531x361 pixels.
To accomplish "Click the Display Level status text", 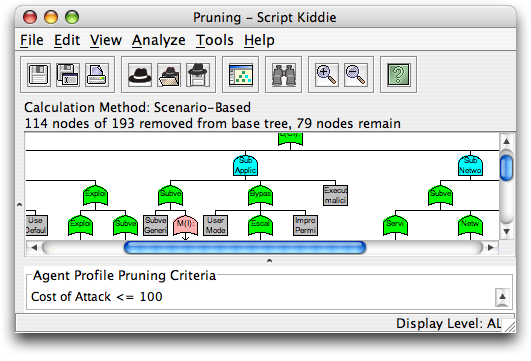I will [448, 323].
